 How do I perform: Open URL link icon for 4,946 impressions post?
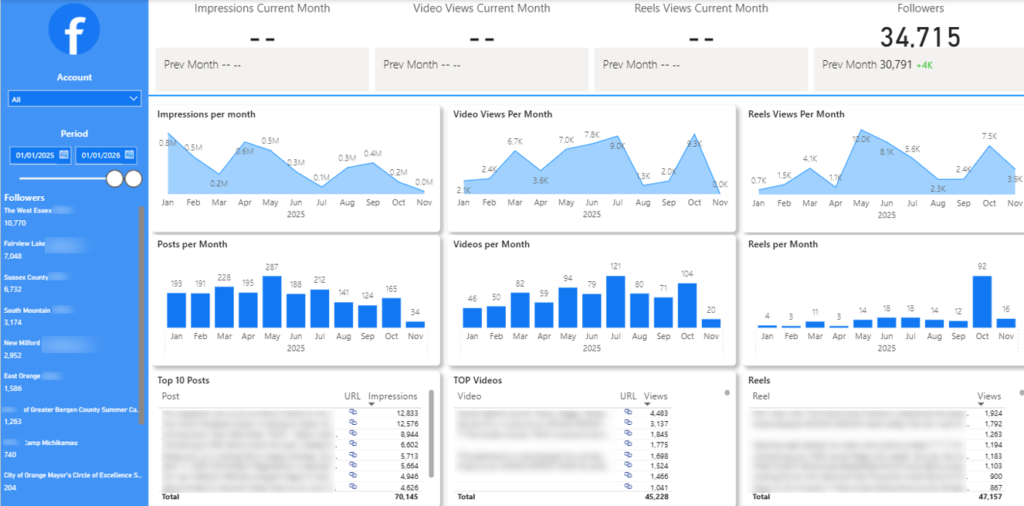(x=353, y=476)
